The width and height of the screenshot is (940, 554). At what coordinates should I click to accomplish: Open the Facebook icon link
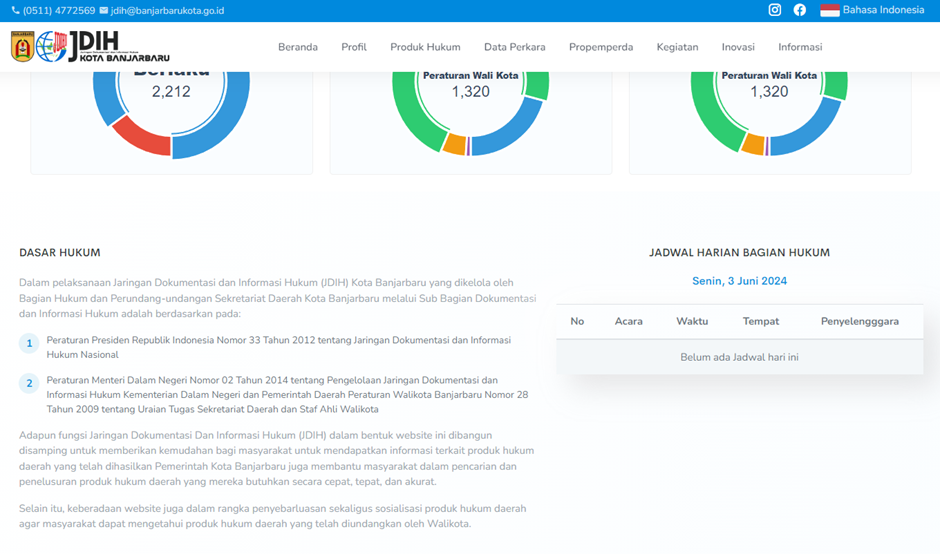tap(799, 10)
